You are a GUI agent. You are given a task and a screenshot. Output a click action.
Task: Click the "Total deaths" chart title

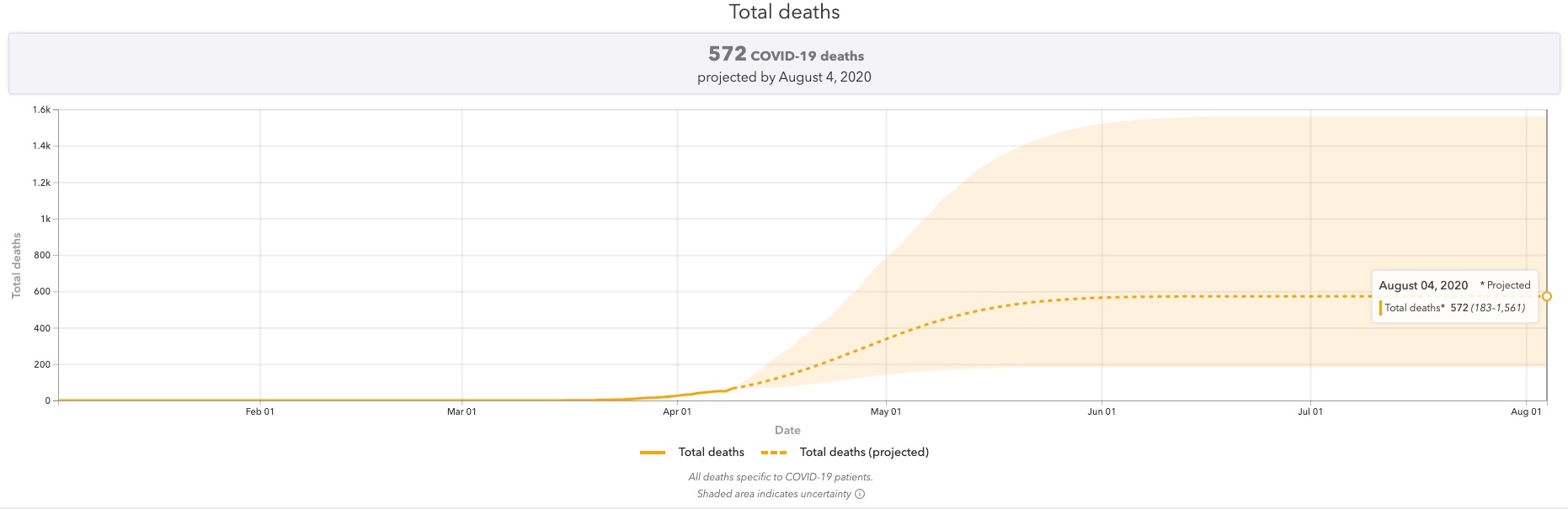click(784, 12)
